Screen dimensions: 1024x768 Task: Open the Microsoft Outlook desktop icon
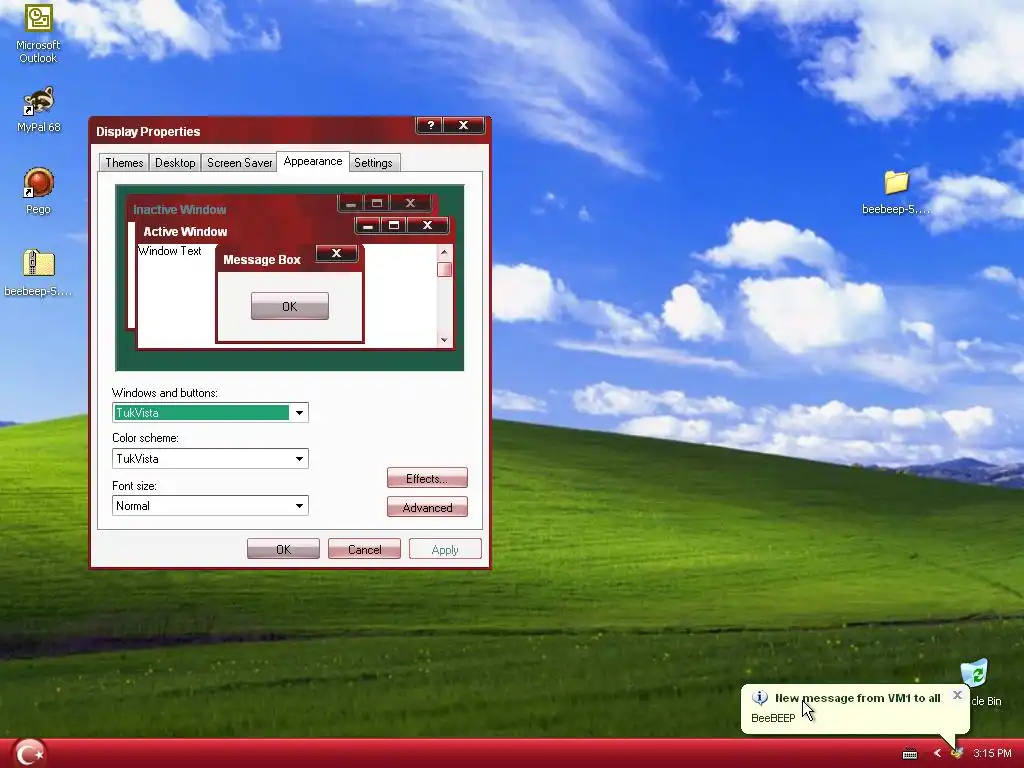[39, 33]
